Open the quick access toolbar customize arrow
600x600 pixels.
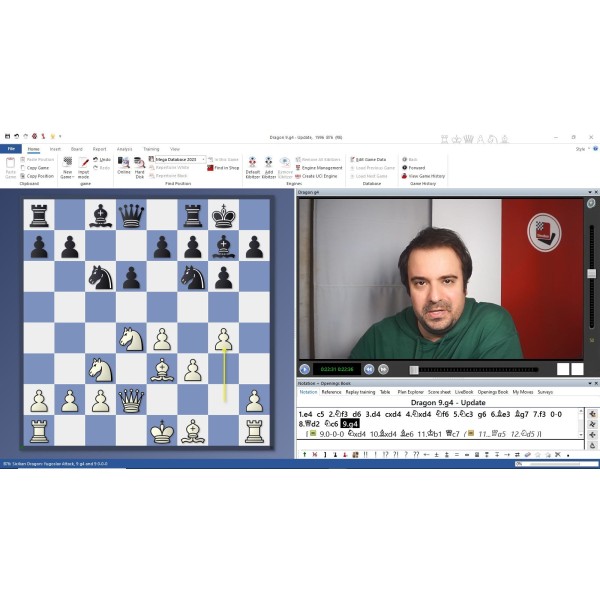pos(60,136)
